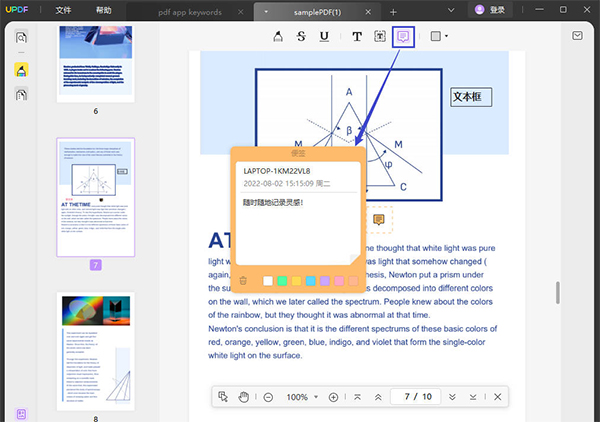Activate the sticky note tool
Screen dimensions: 600x422
pos(404,37)
